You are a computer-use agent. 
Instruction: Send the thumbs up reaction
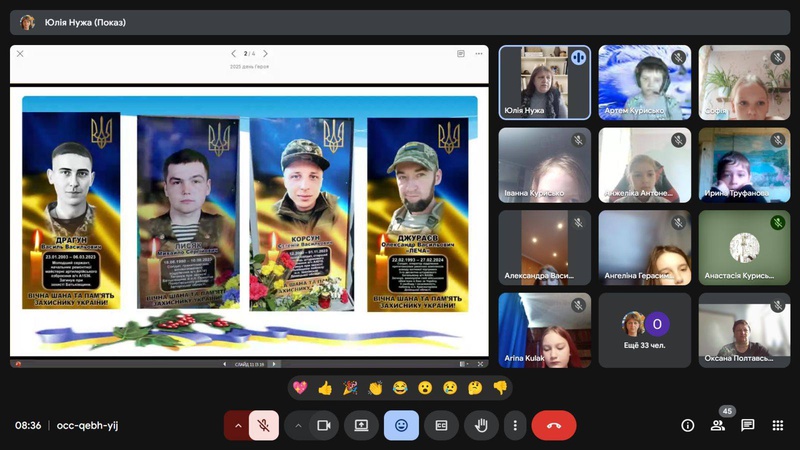325,388
